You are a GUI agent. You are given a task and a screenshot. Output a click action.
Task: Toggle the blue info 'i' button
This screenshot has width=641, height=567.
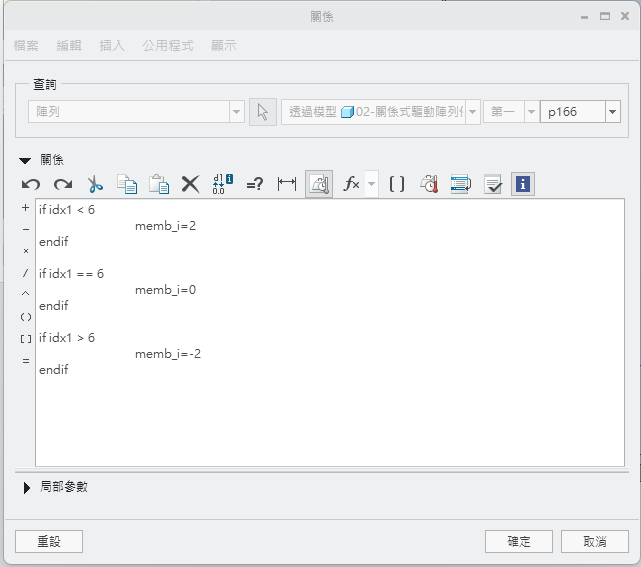point(523,184)
